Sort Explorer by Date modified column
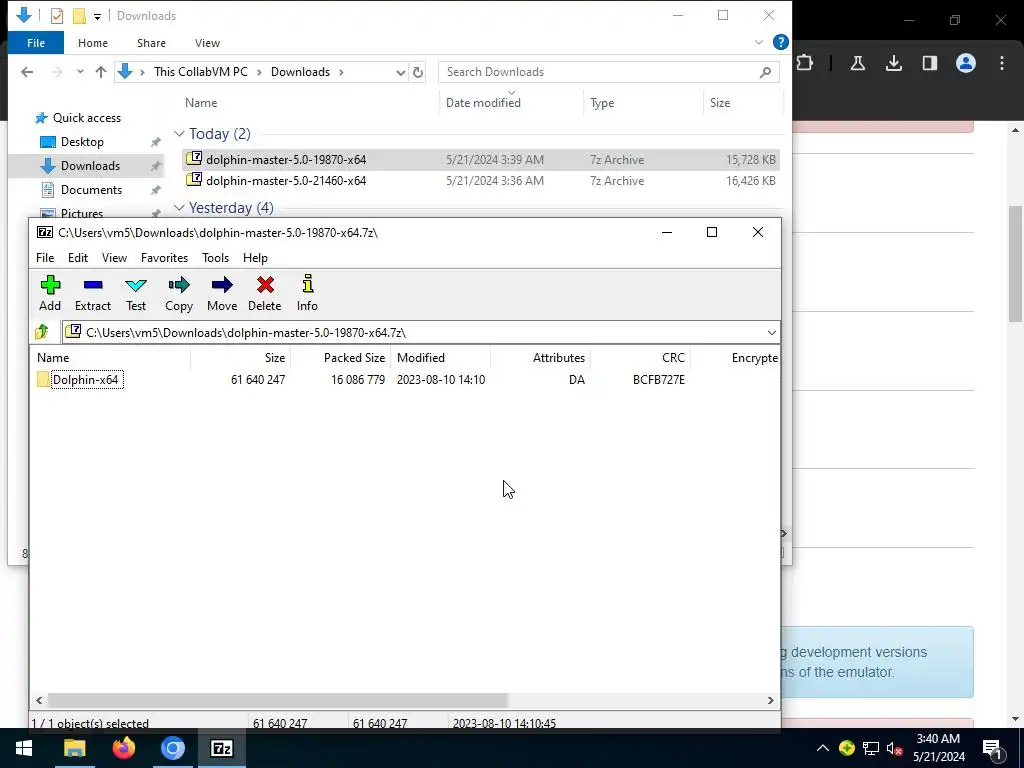Screen dimensions: 1024x768 pos(483,103)
